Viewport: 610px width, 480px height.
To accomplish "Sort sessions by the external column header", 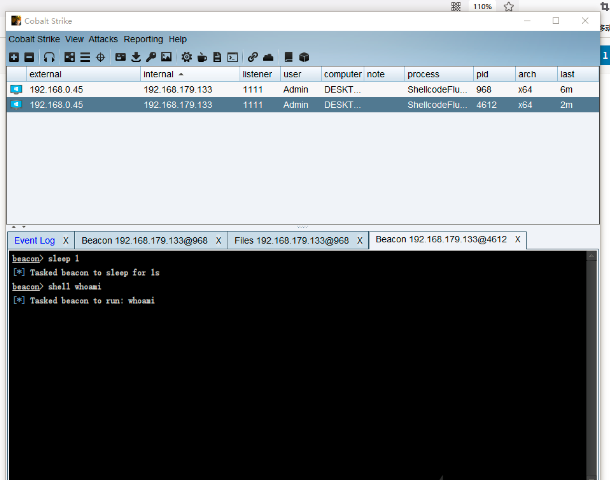I will click(x=83, y=74).
